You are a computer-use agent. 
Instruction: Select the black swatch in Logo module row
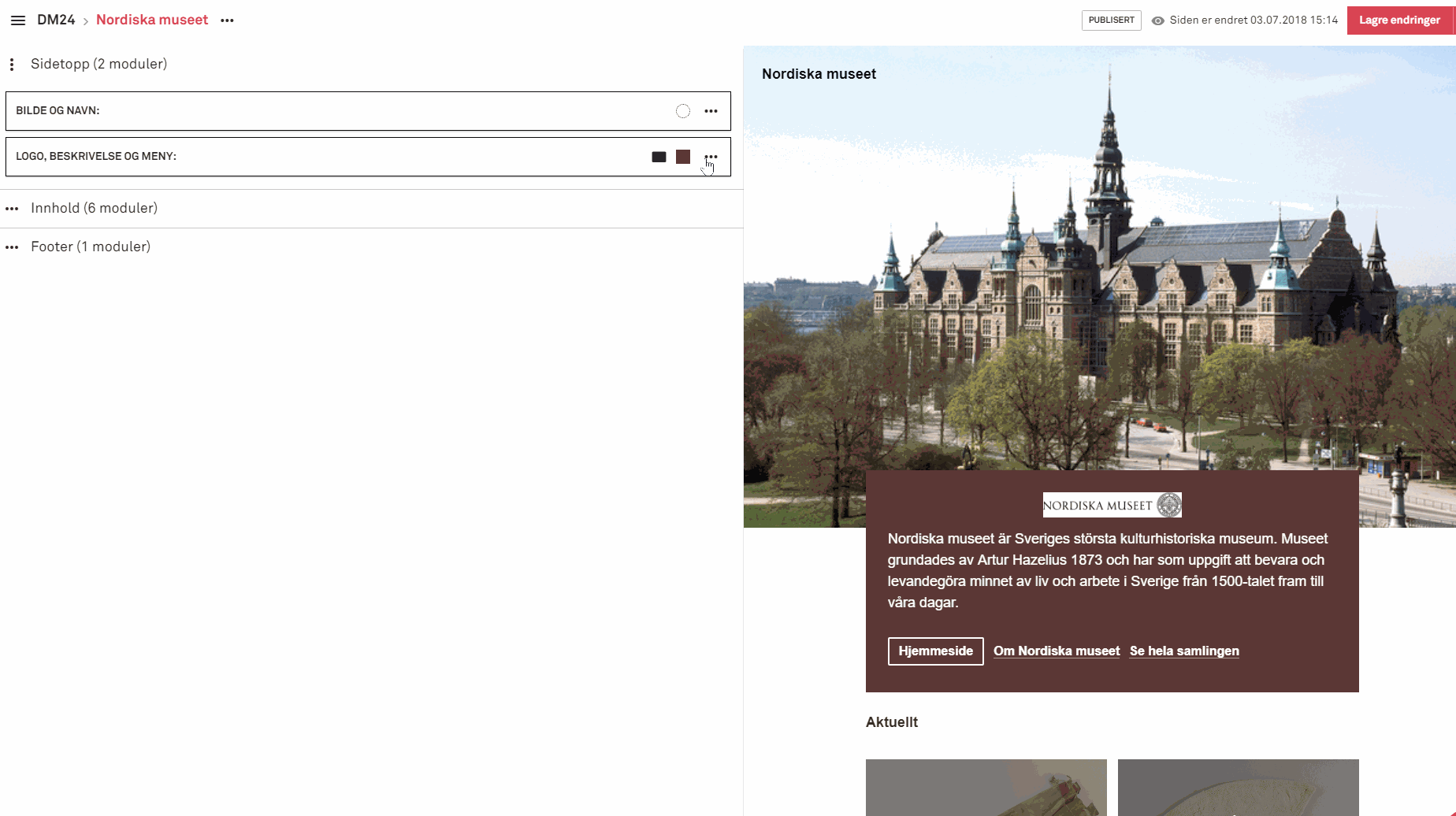click(x=659, y=157)
